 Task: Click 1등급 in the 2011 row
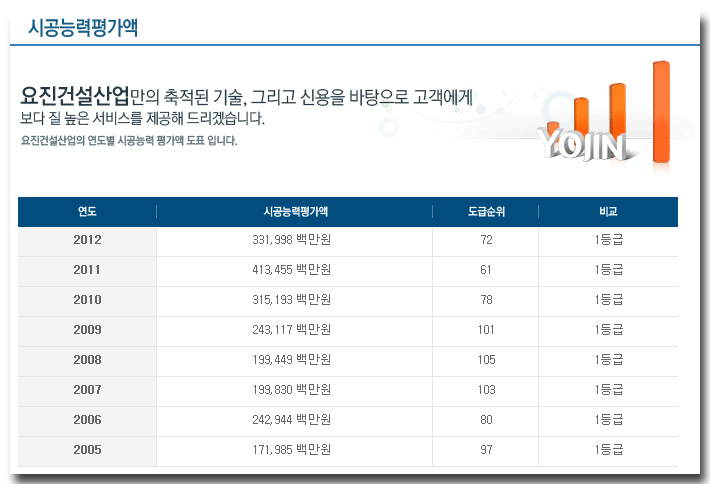(609, 270)
